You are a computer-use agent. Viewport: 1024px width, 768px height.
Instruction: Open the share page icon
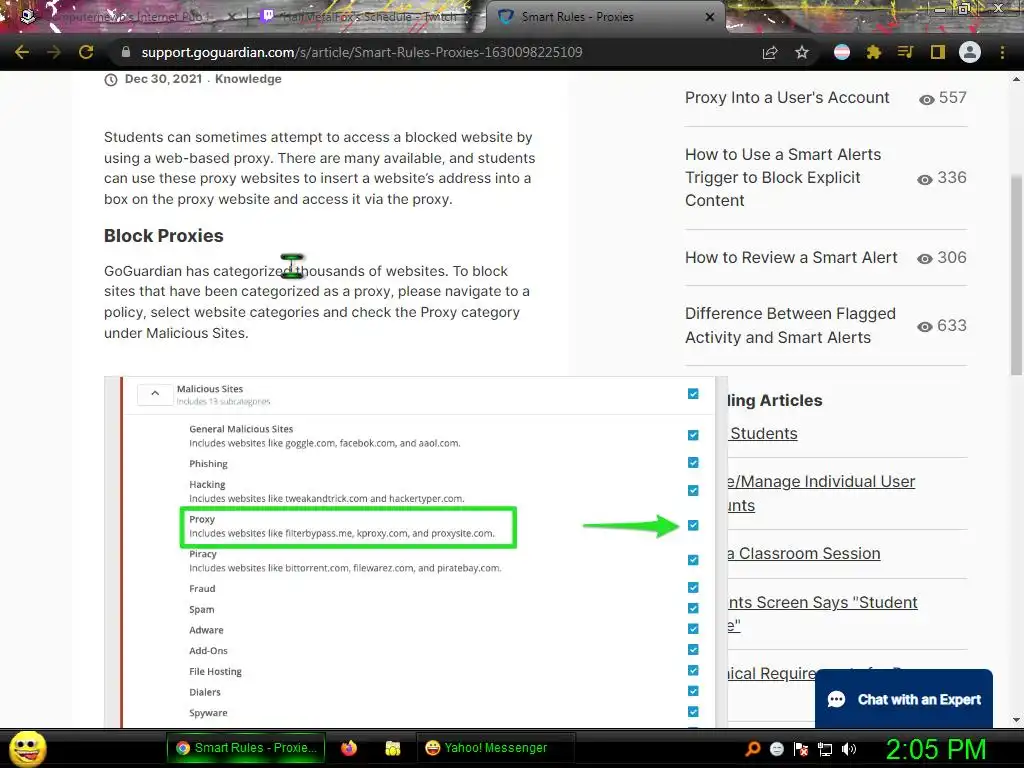click(x=770, y=52)
